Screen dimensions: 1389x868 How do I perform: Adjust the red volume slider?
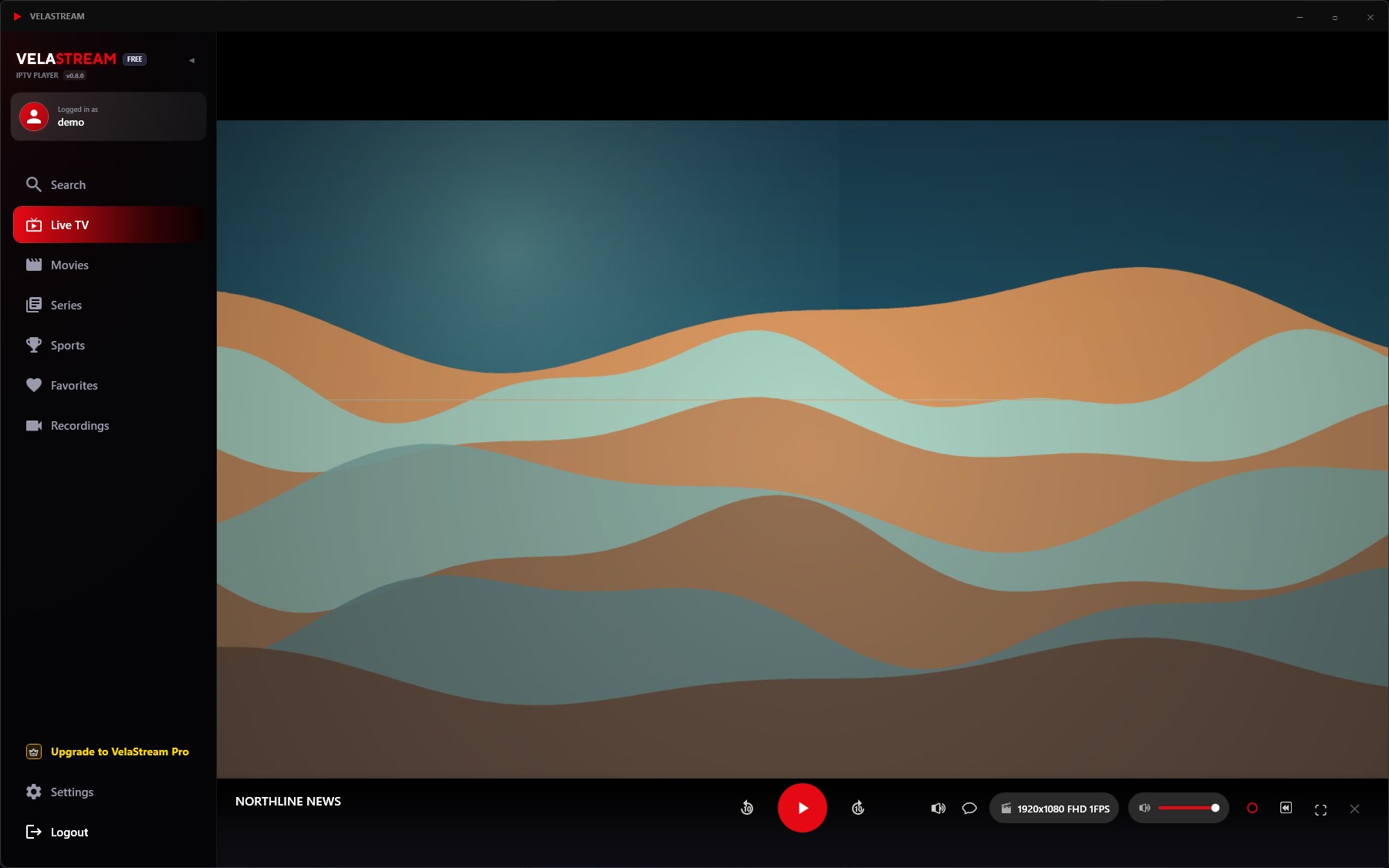(1188, 808)
